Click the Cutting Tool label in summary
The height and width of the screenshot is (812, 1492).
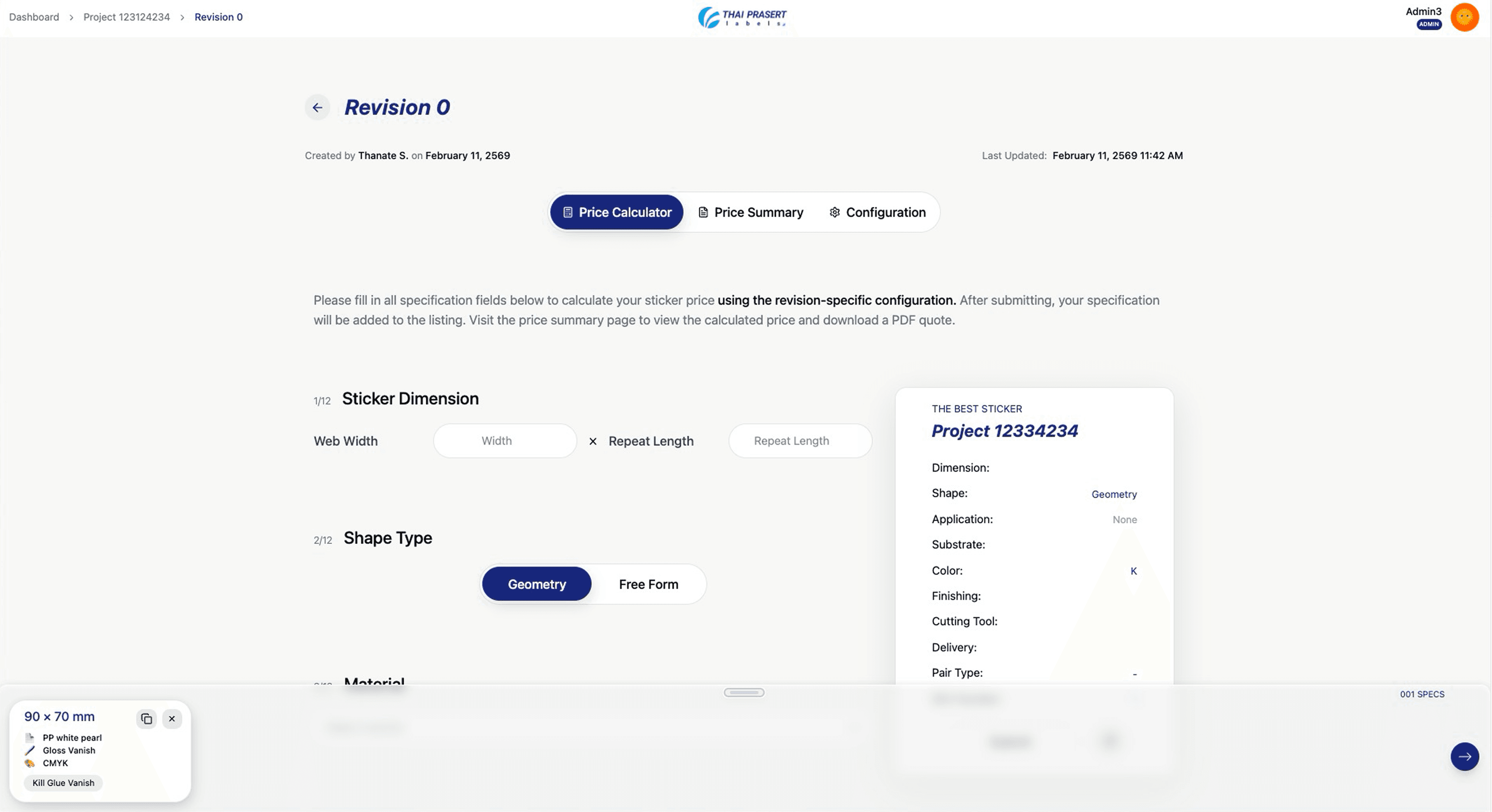964,622
